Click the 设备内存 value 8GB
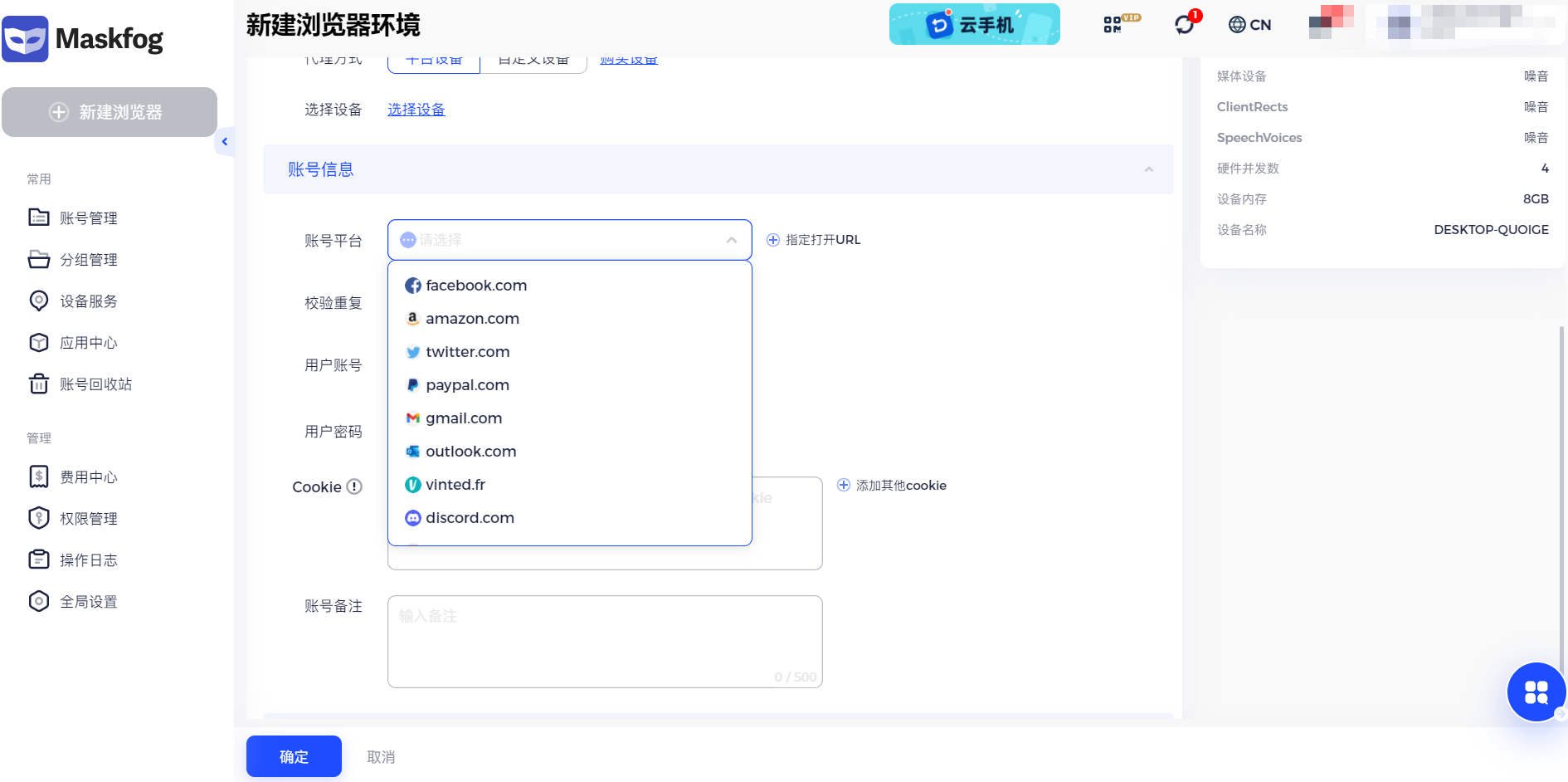1568x782 pixels. point(1536,199)
